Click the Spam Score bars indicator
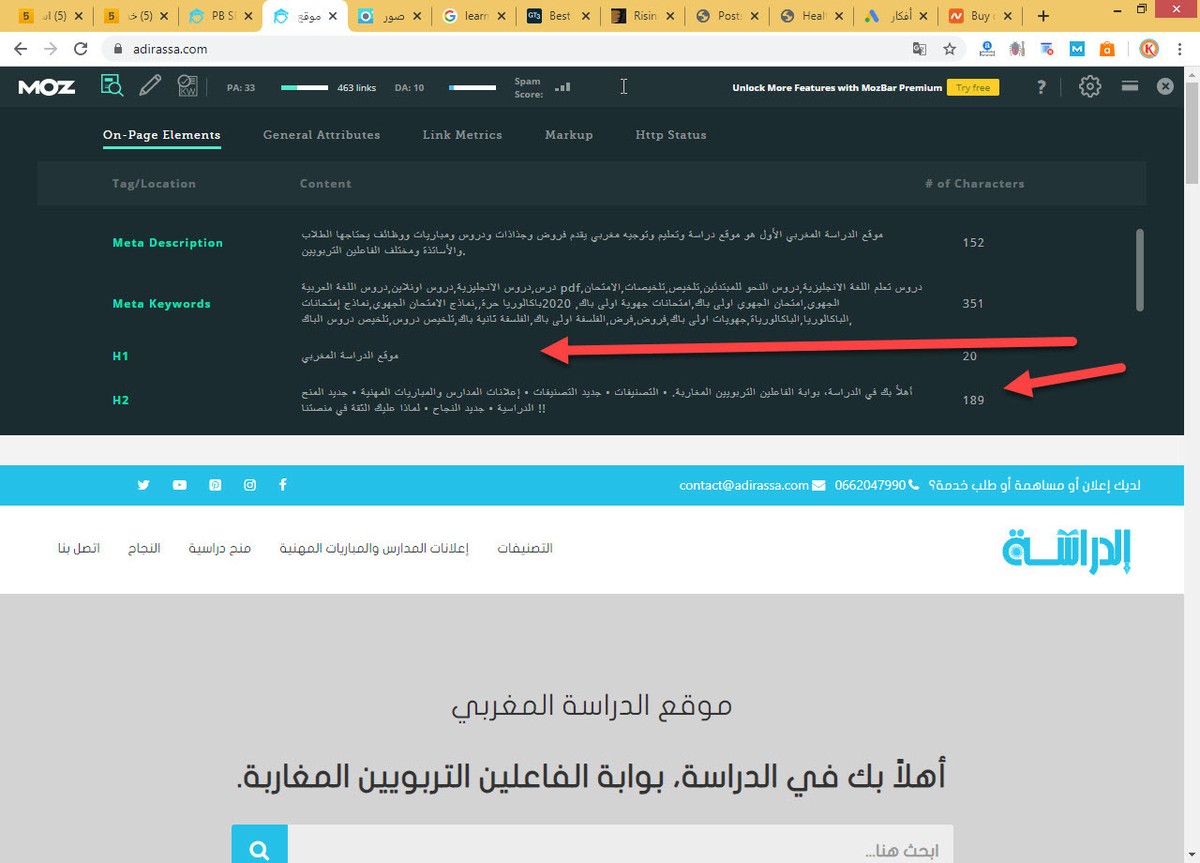 pos(563,87)
